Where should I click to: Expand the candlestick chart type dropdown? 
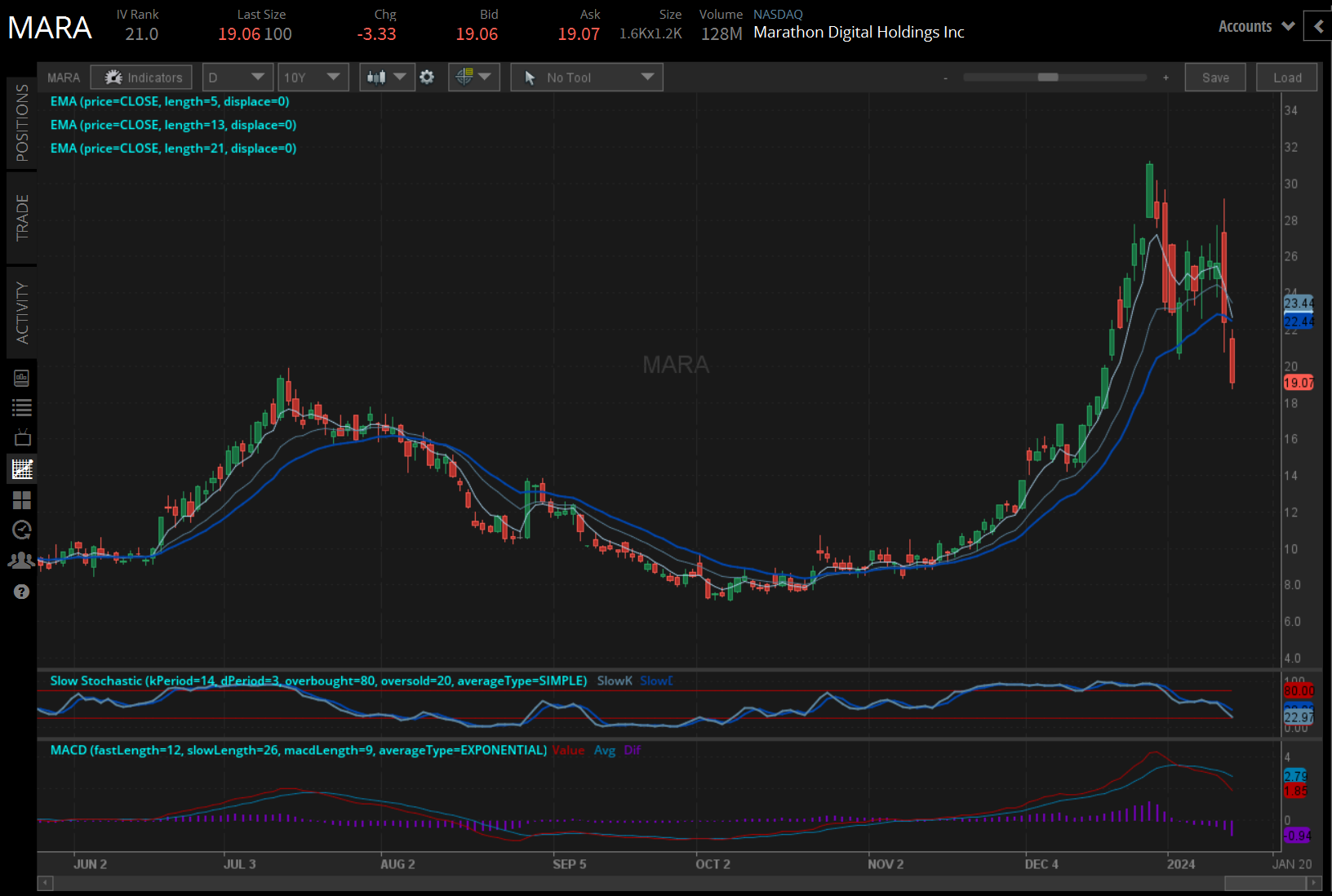(386, 78)
